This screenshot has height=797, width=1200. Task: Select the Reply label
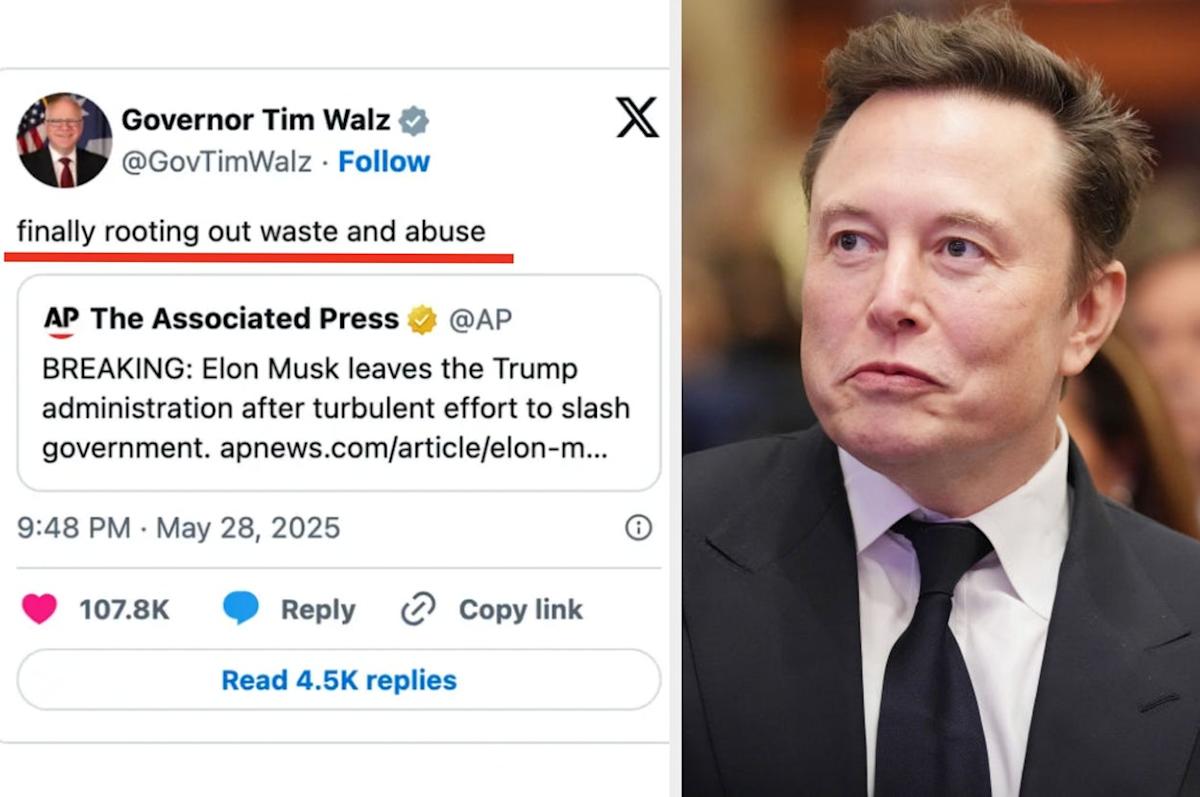click(318, 609)
